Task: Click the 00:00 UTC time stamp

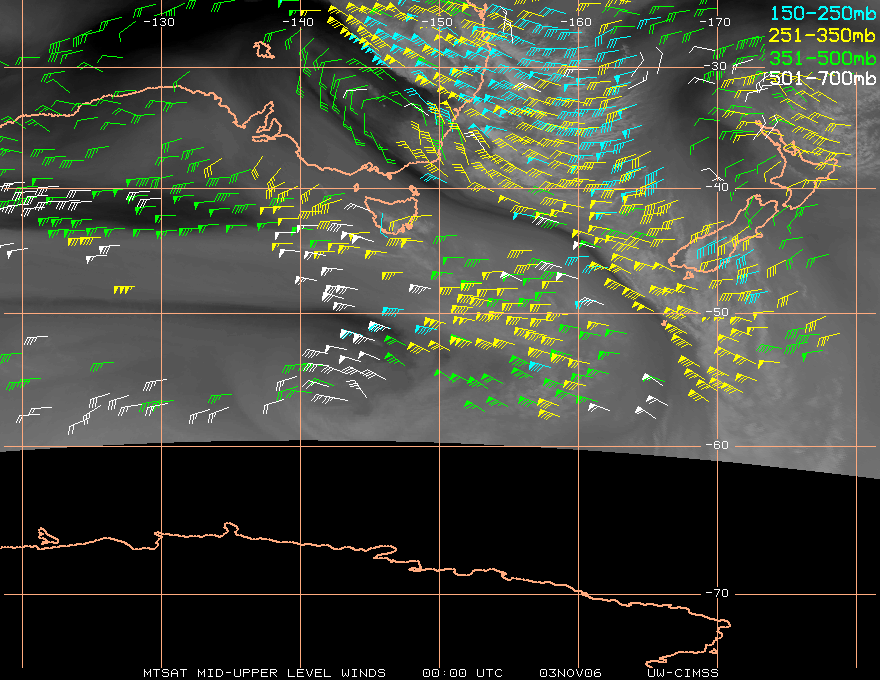Action: (462, 673)
